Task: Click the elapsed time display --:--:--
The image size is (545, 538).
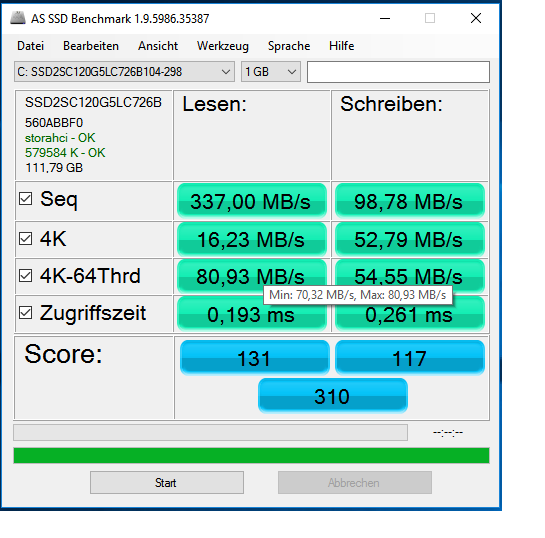Action: 448,433
